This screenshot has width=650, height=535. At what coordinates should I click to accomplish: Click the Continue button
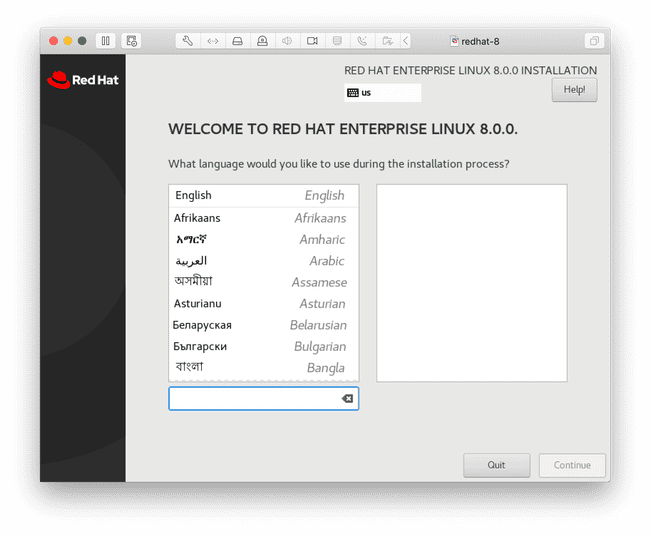572,465
